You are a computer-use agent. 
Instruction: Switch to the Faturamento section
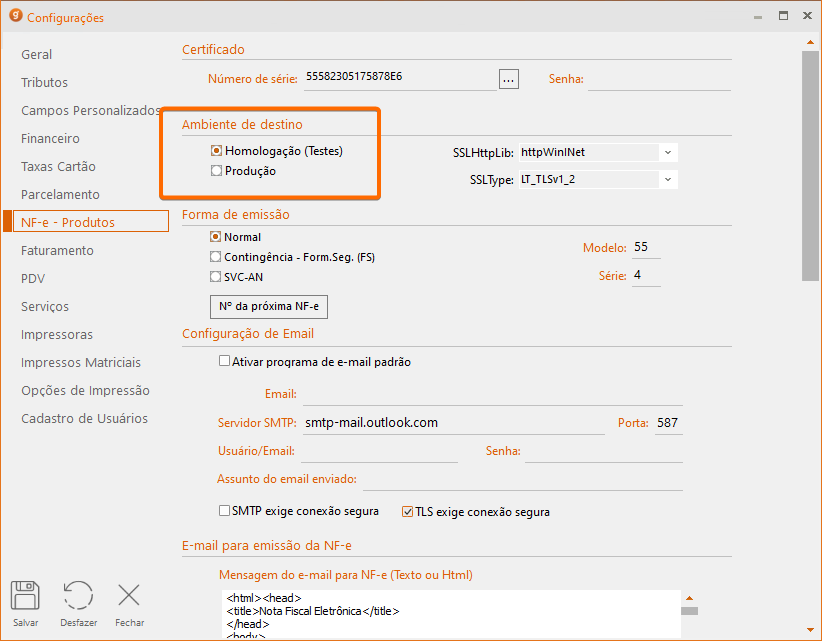57,250
